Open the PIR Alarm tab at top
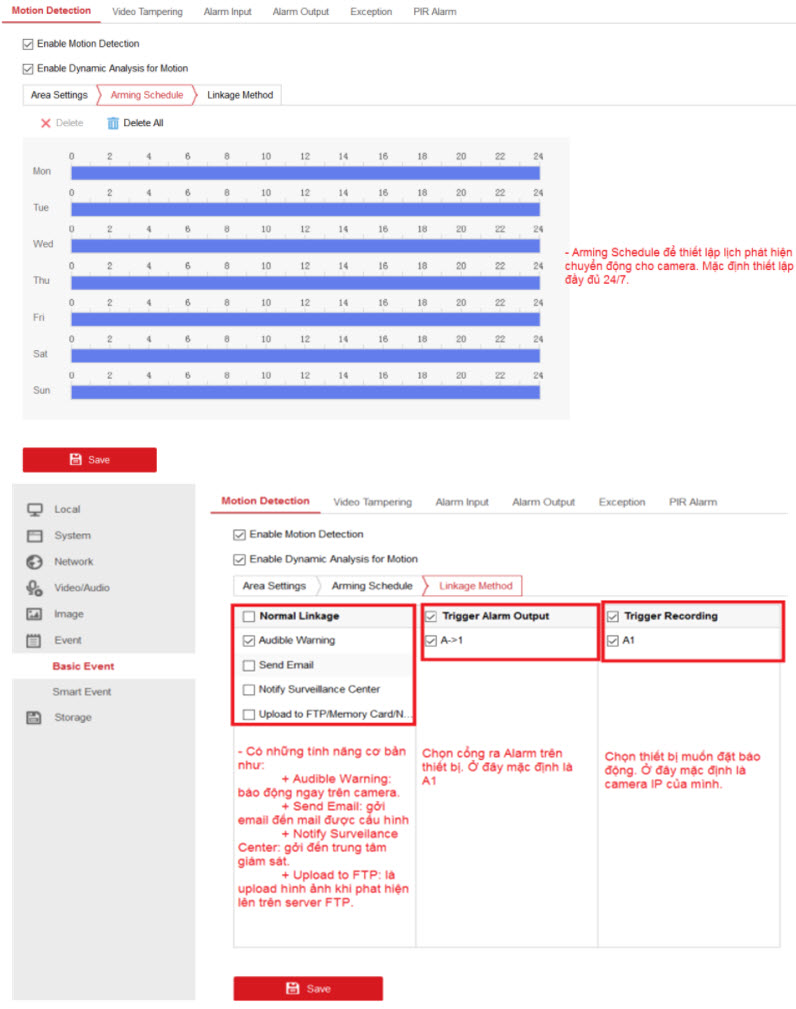 [435, 12]
